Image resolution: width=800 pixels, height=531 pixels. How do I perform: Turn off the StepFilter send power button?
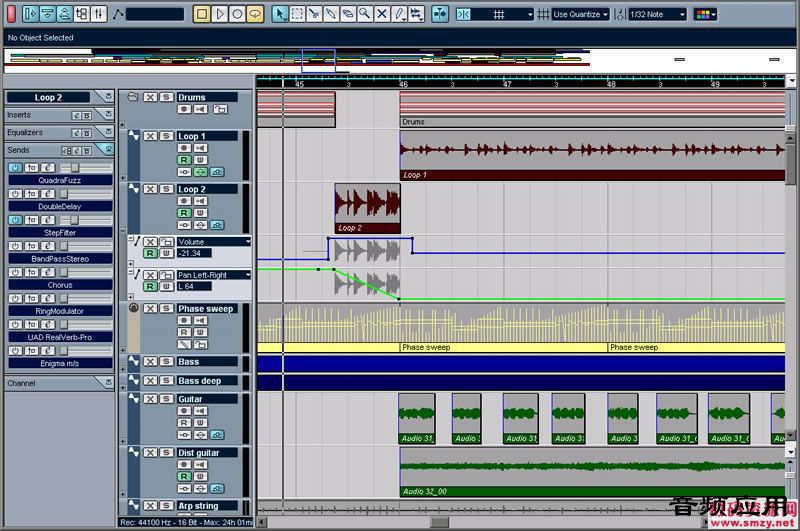[15, 220]
